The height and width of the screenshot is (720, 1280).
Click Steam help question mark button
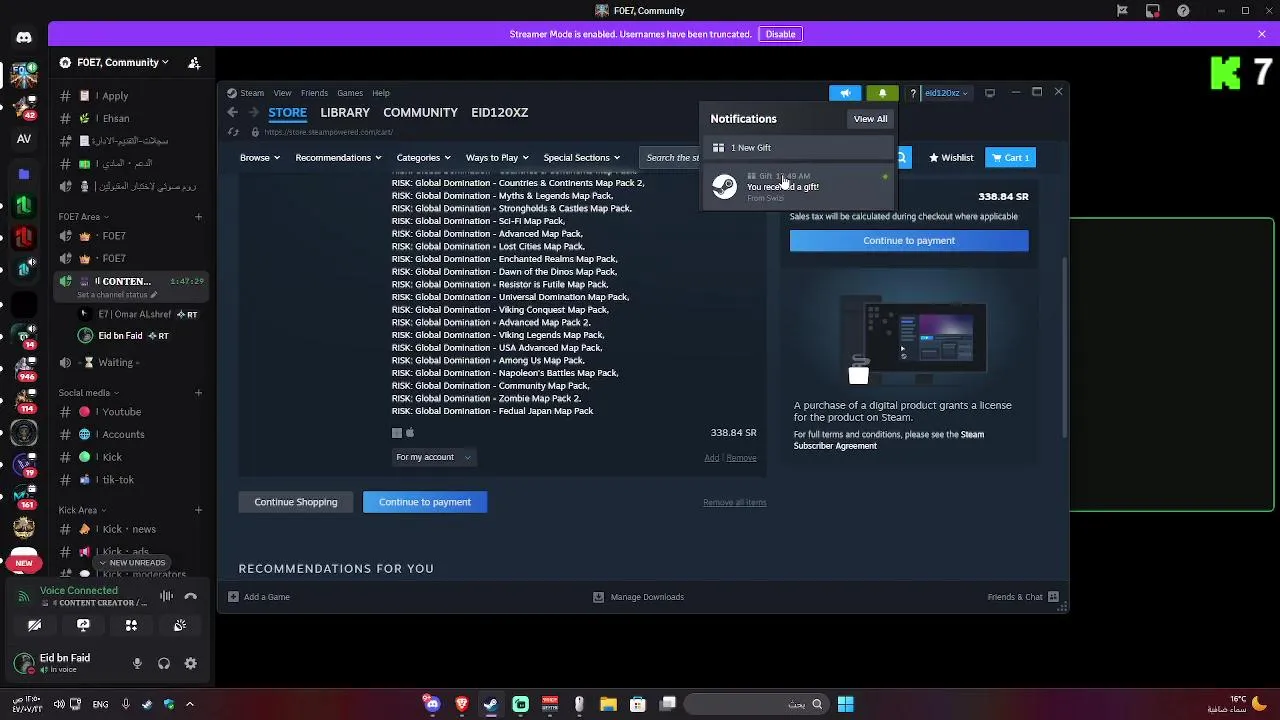[x=912, y=93]
